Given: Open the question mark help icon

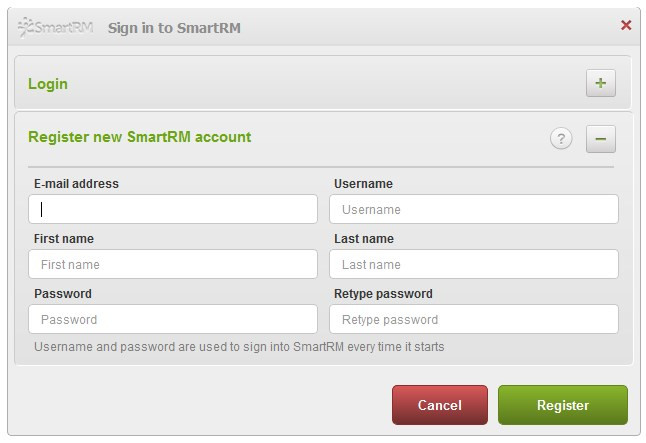Looking at the screenshot, I should (x=561, y=138).
